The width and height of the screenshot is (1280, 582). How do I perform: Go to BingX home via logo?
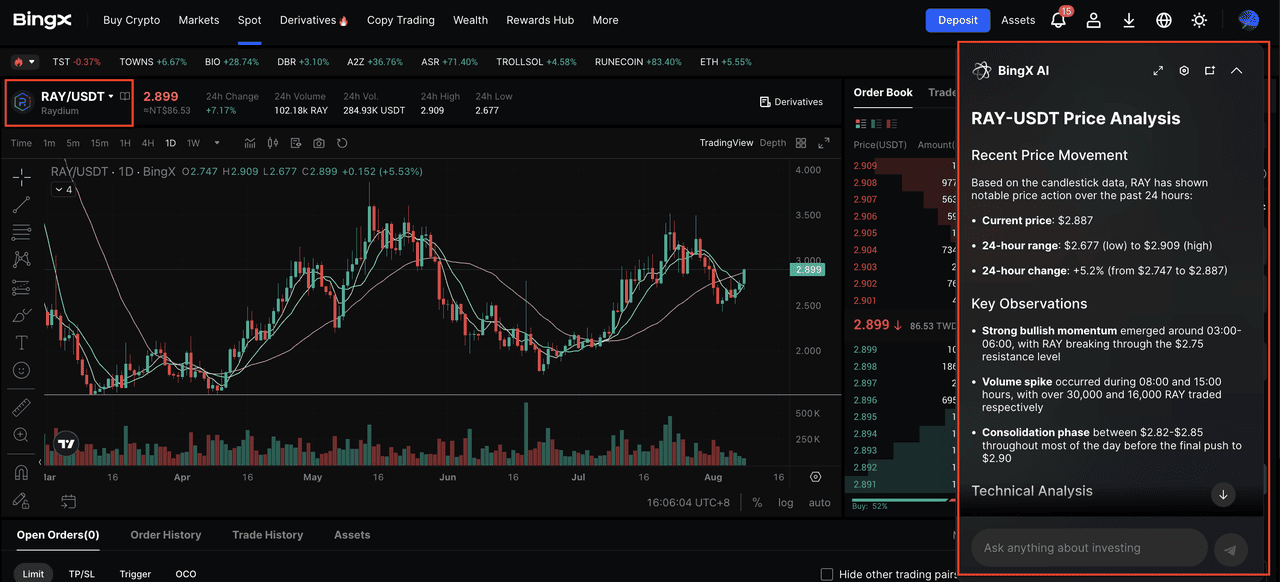(42, 21)
